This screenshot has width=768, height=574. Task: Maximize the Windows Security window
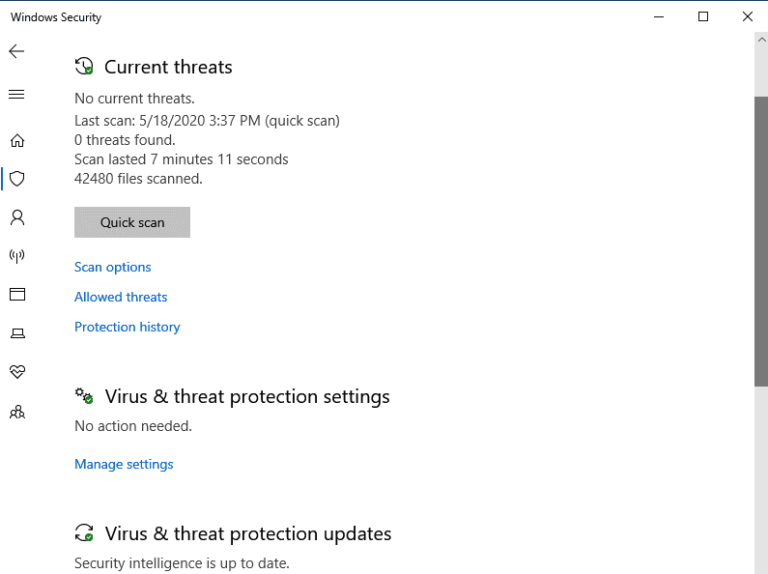click(703, 17)
